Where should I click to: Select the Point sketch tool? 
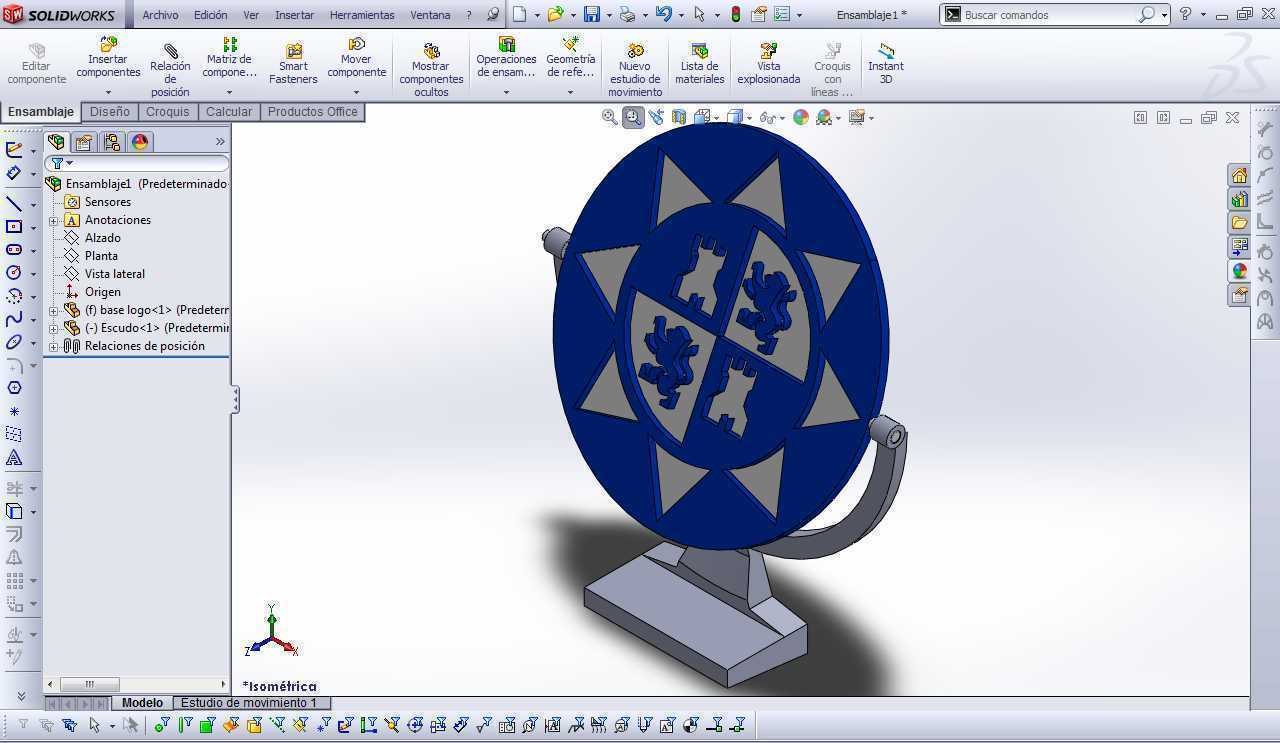pos(14,411)
